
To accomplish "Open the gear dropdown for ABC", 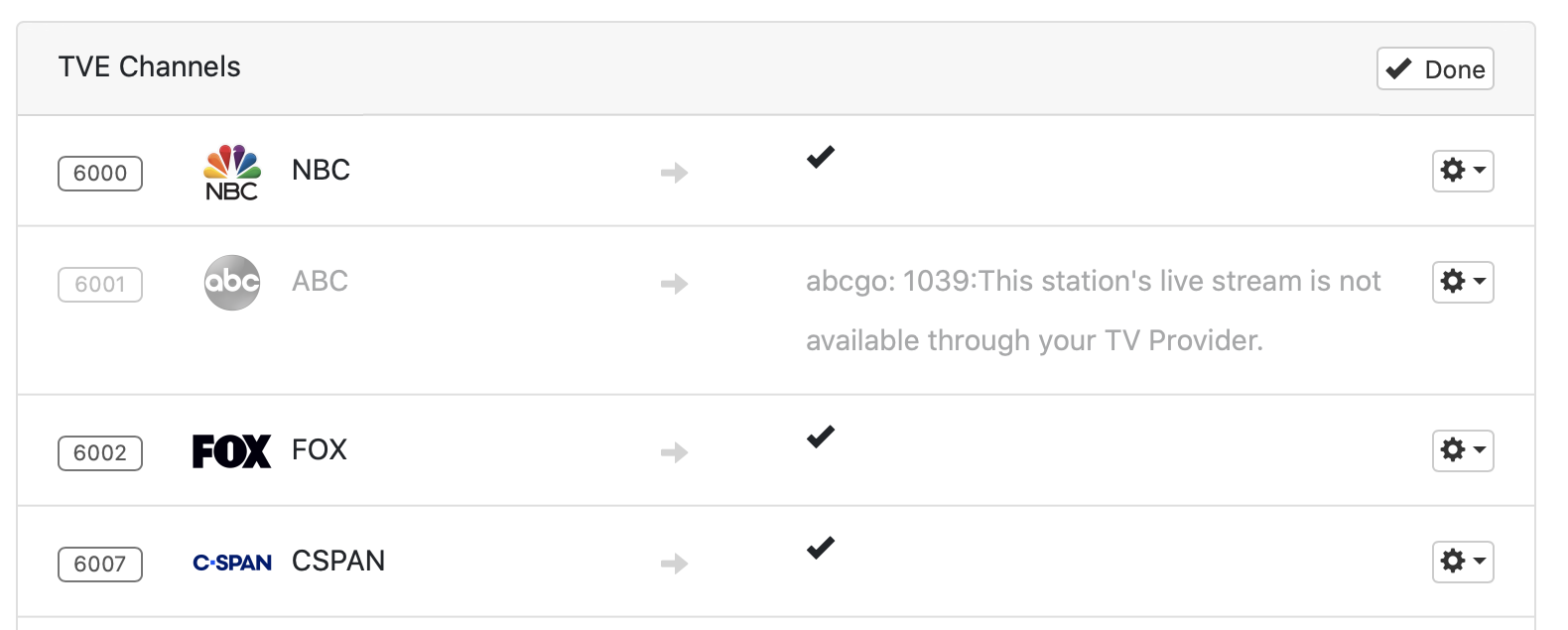I will tap(1463, 282).
